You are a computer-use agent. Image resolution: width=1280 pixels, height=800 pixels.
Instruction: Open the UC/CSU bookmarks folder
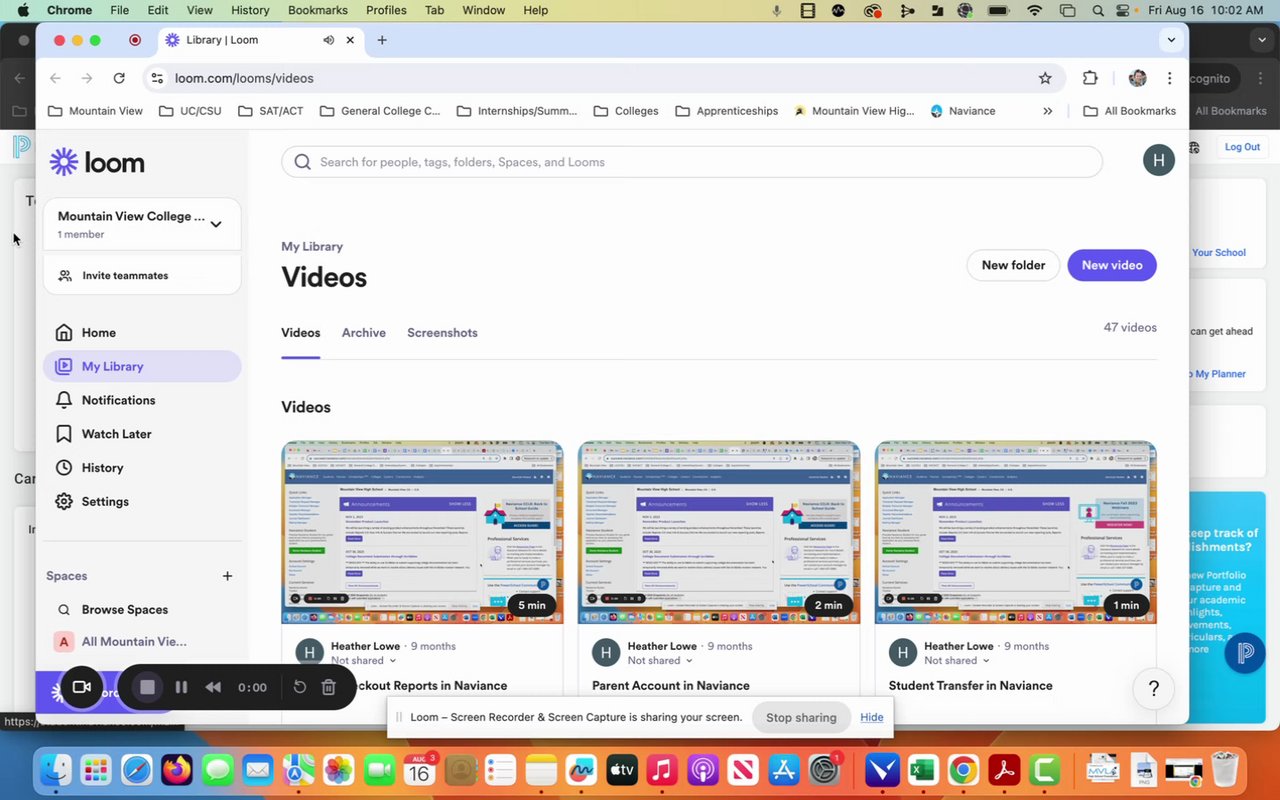tap(190, 111)
